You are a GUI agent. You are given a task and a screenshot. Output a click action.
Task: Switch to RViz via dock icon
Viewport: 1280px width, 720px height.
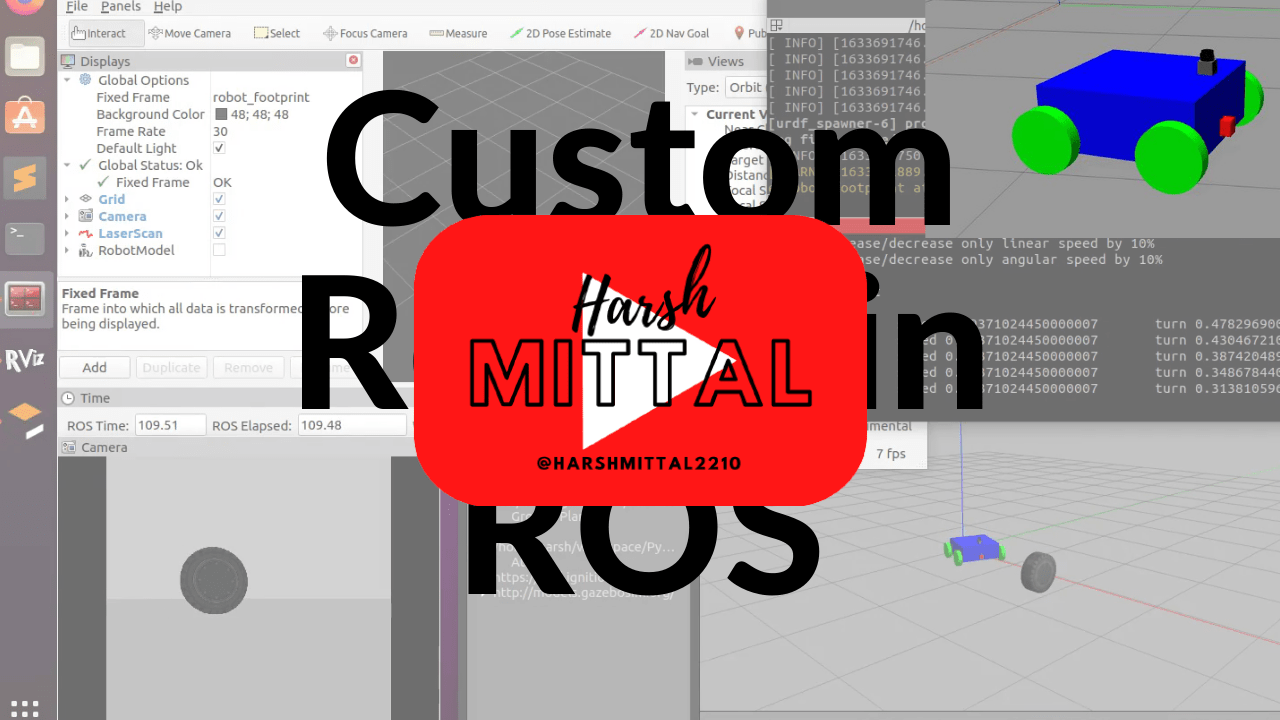pyautogui.click(x=25, y=360)
